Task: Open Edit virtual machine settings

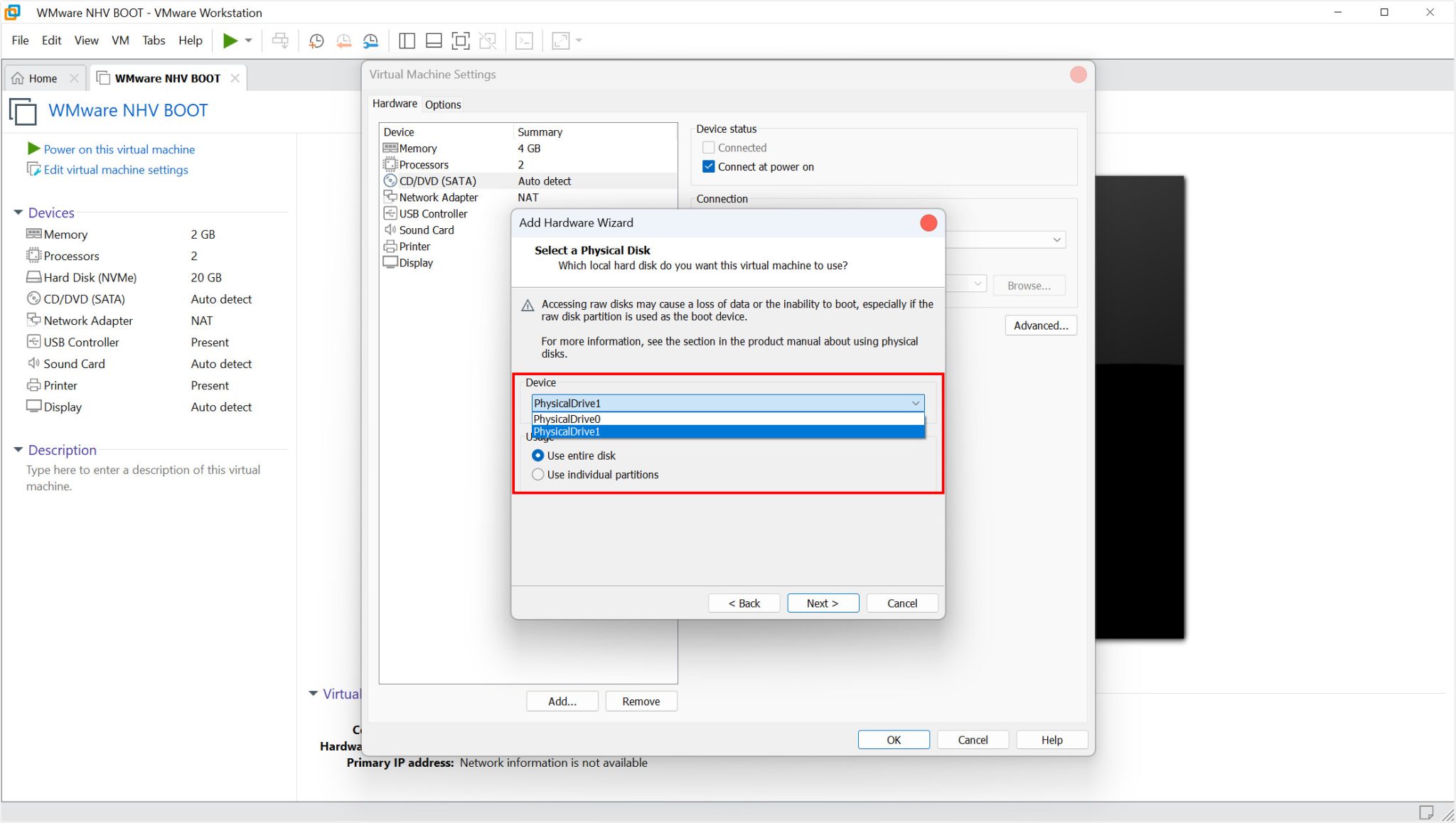Action: (x=115, y=170)
